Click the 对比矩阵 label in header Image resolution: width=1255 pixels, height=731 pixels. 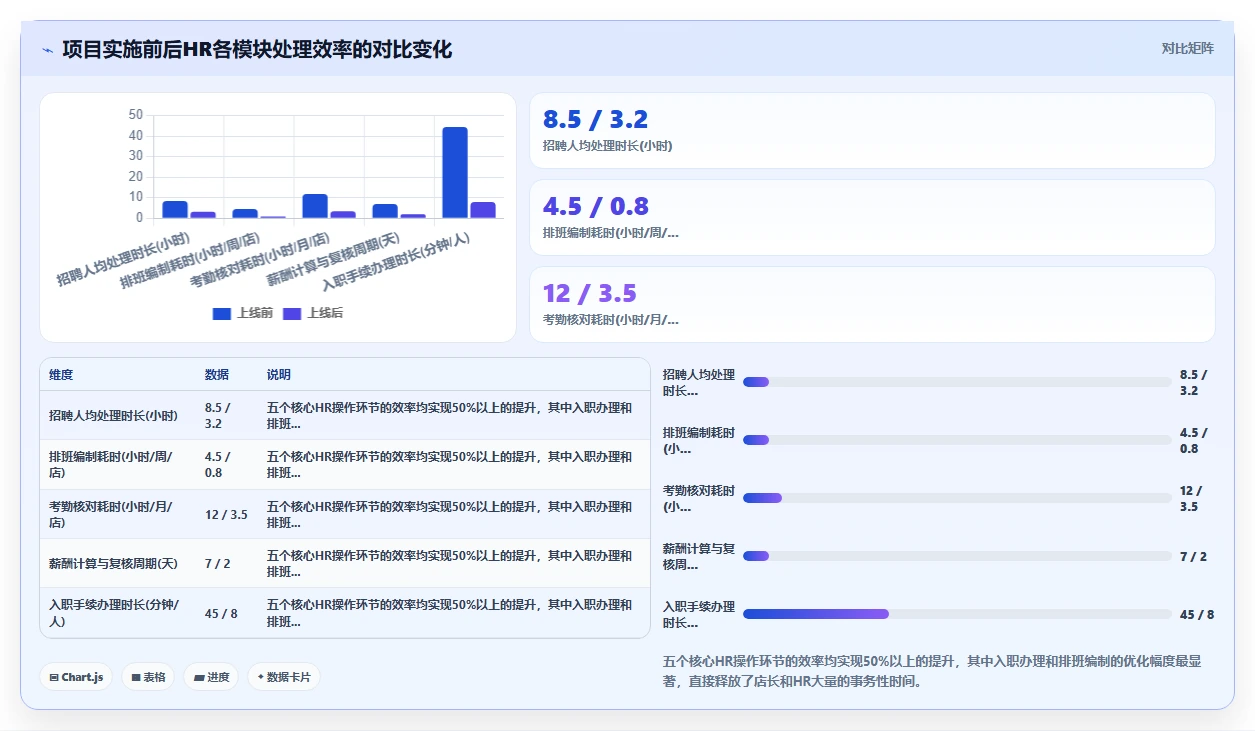1188,48
